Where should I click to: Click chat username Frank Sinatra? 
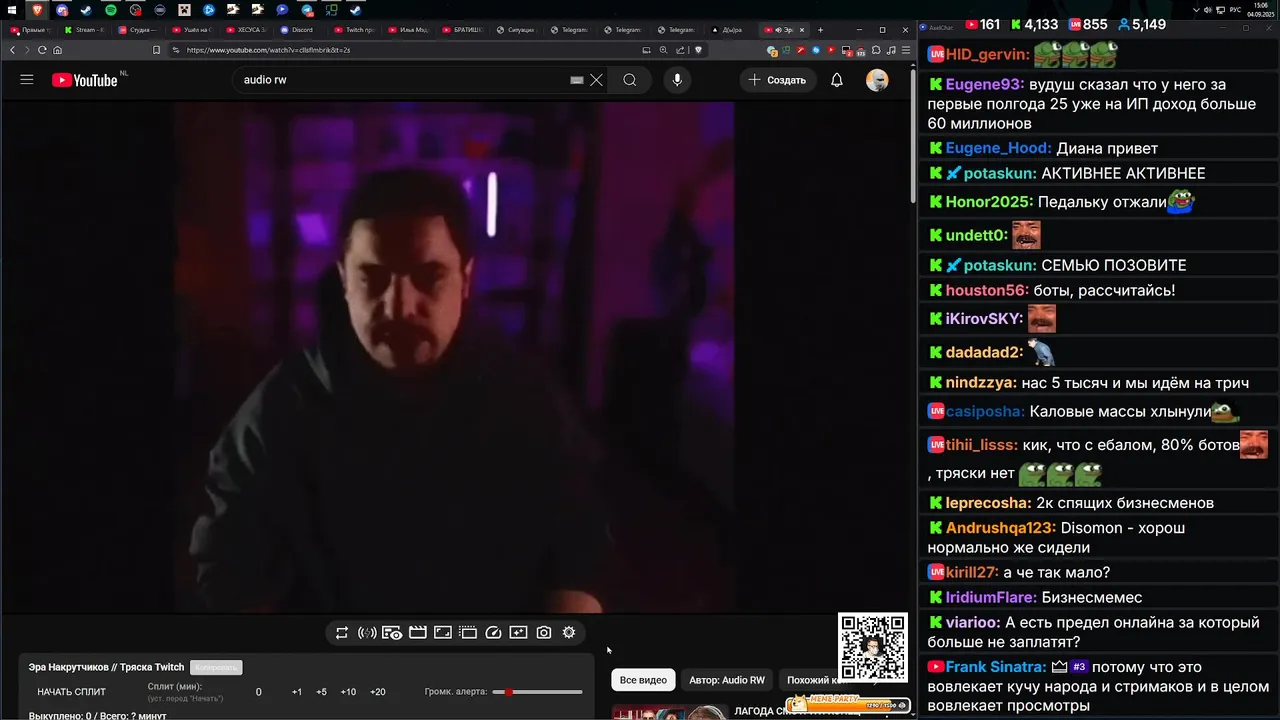pos(996,667)
